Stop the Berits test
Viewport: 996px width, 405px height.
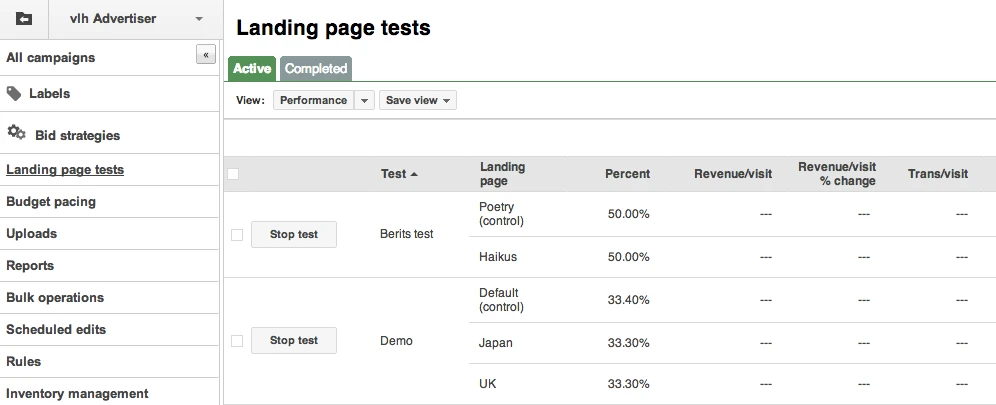pyautogui.click(x=293, y=235)
